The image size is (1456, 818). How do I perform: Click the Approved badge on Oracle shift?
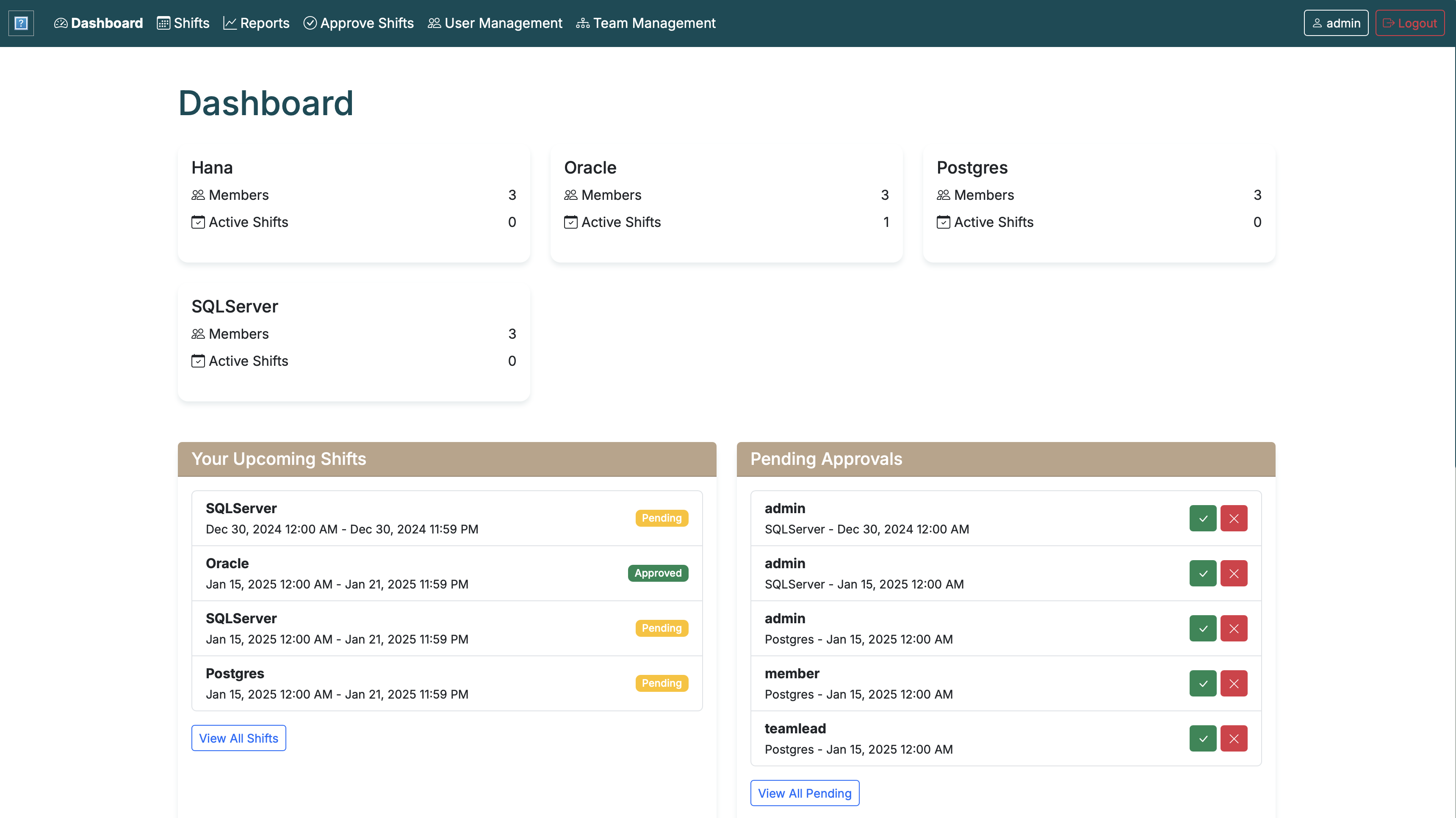point(657,573)
